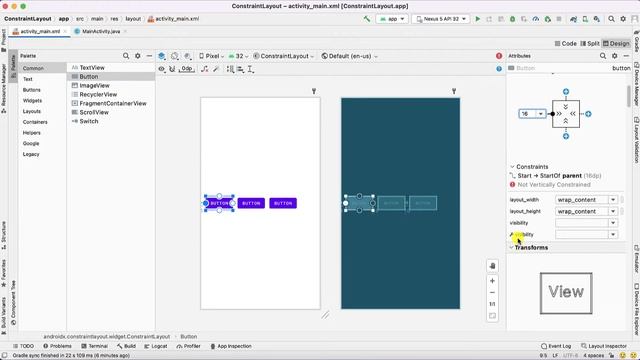Click the default margin 0dp button
Viewport: 640px width, 360px height.
pos(187,69)
